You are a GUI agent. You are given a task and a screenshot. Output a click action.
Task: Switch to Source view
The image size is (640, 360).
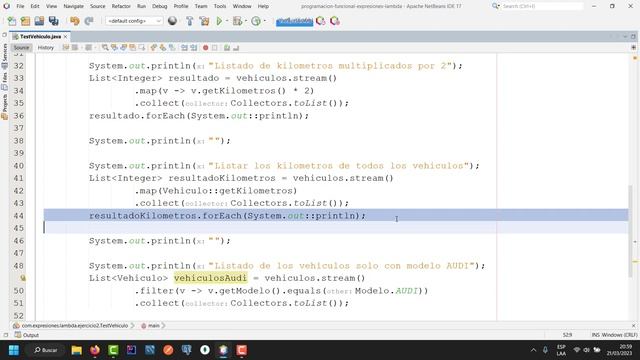pyautogui.click(x=21, y=48)
